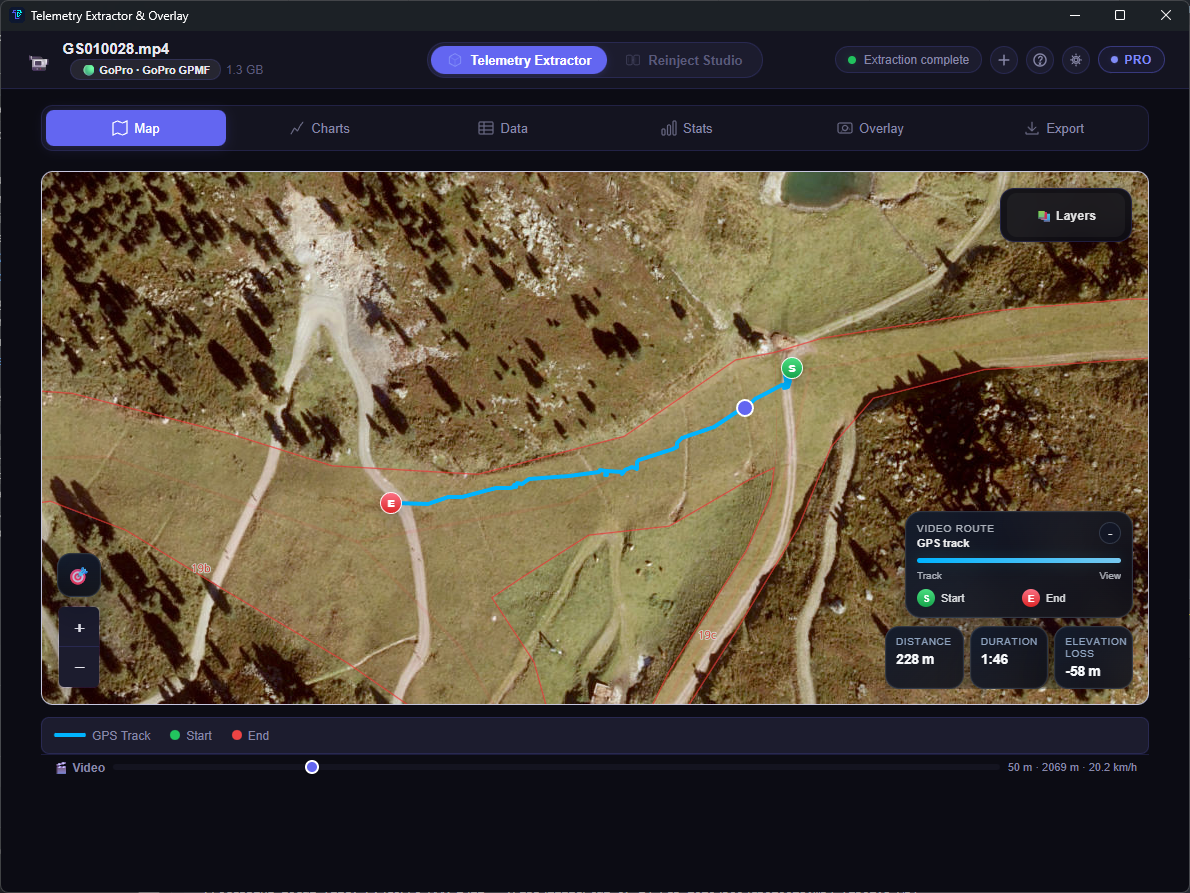Collapse the Video Route panel
1190x893 pixels.
point(1109,533)
